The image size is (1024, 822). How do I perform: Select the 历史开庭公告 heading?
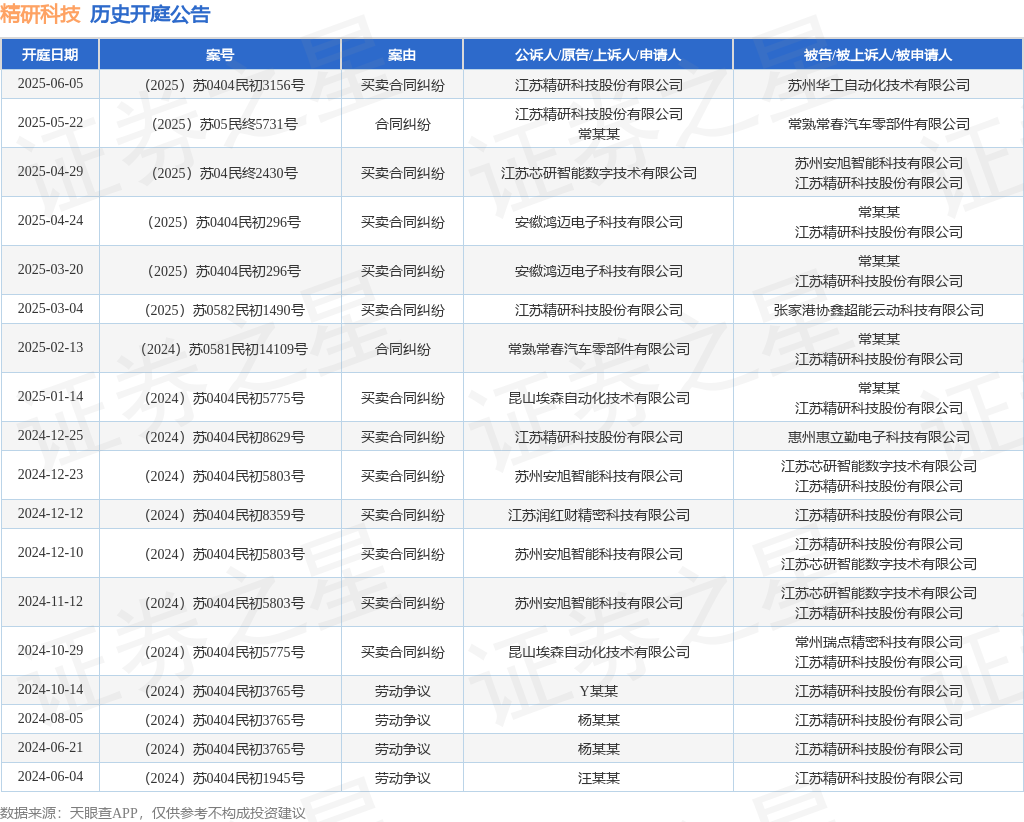[x=150, y=14]
